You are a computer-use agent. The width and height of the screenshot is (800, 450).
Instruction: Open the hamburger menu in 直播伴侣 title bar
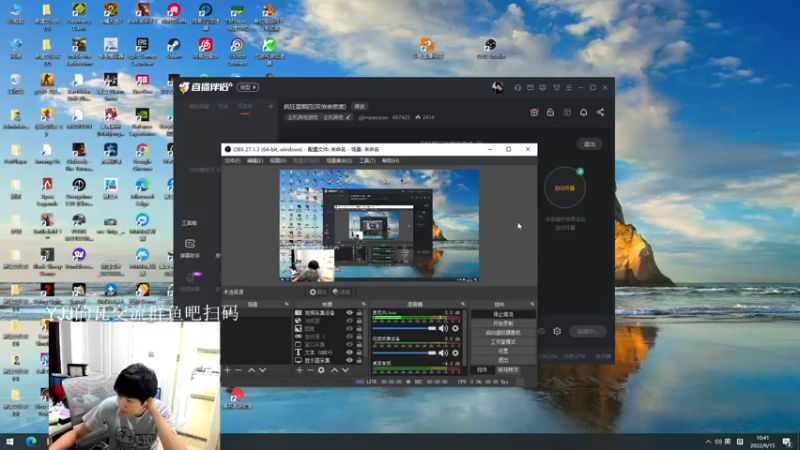coord(569,88)
